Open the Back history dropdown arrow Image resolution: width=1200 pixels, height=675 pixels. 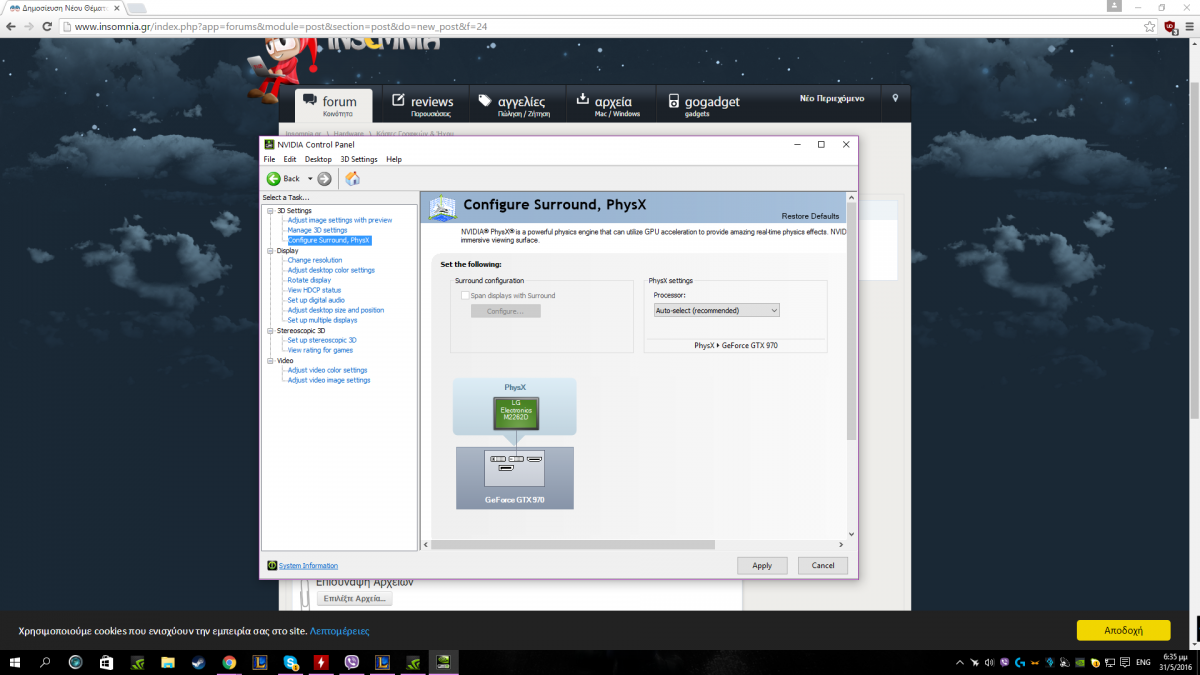(310, 178)
